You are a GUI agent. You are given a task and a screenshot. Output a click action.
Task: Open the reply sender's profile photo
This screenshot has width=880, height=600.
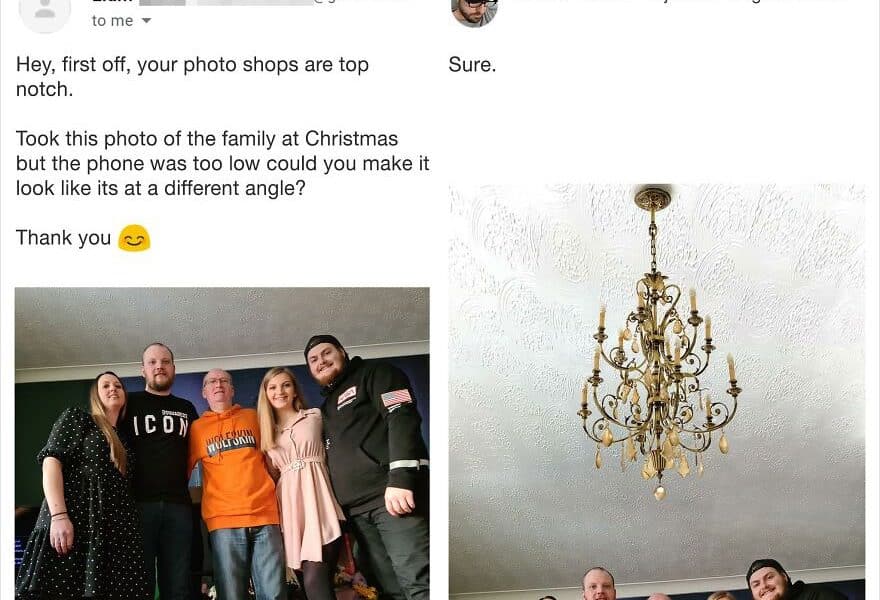(x=474, y=11)
